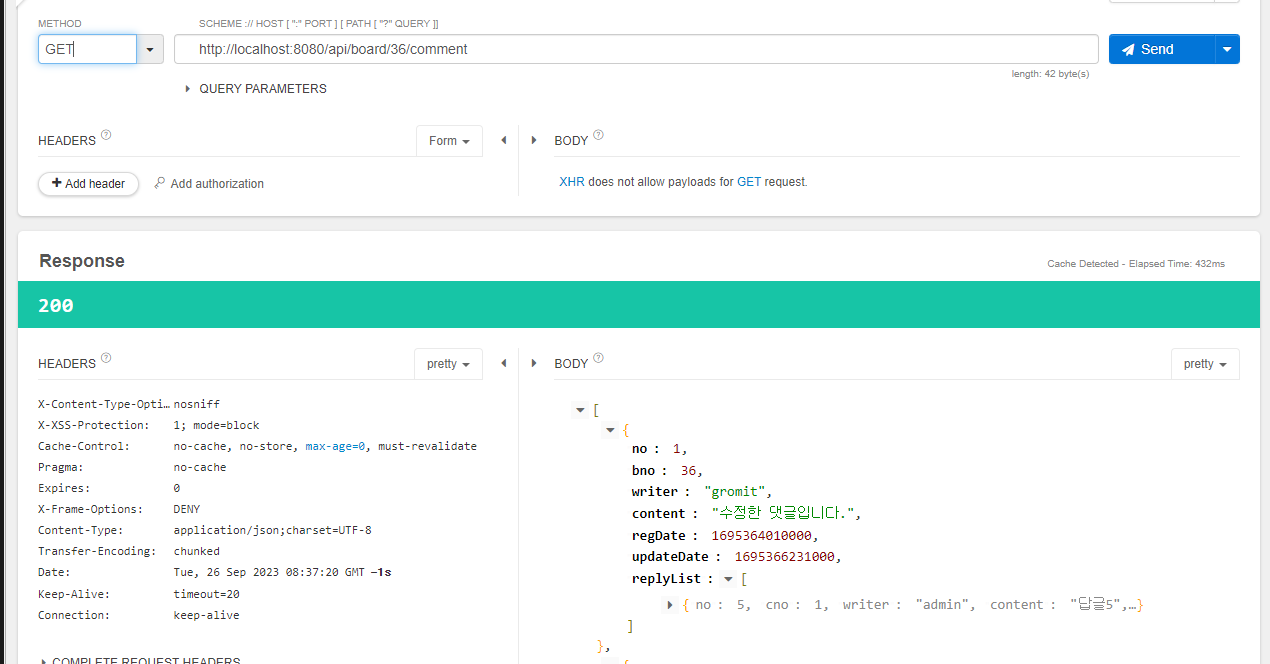Click the chunked Transfer-Encoding value
1270x664 pixels.
[x=197, y=551]
